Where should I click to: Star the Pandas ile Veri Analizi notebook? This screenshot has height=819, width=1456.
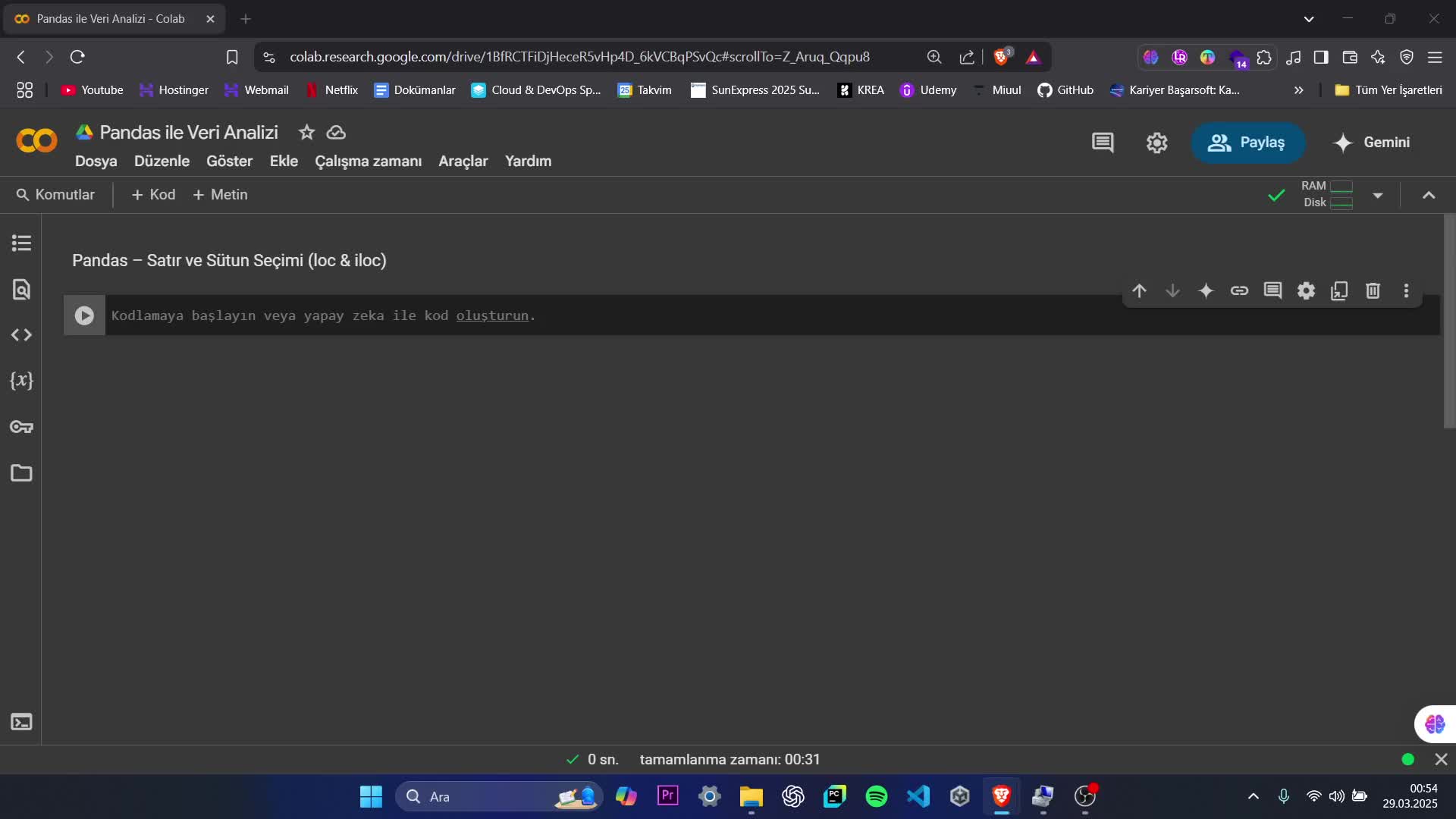(x=306, y=133)
